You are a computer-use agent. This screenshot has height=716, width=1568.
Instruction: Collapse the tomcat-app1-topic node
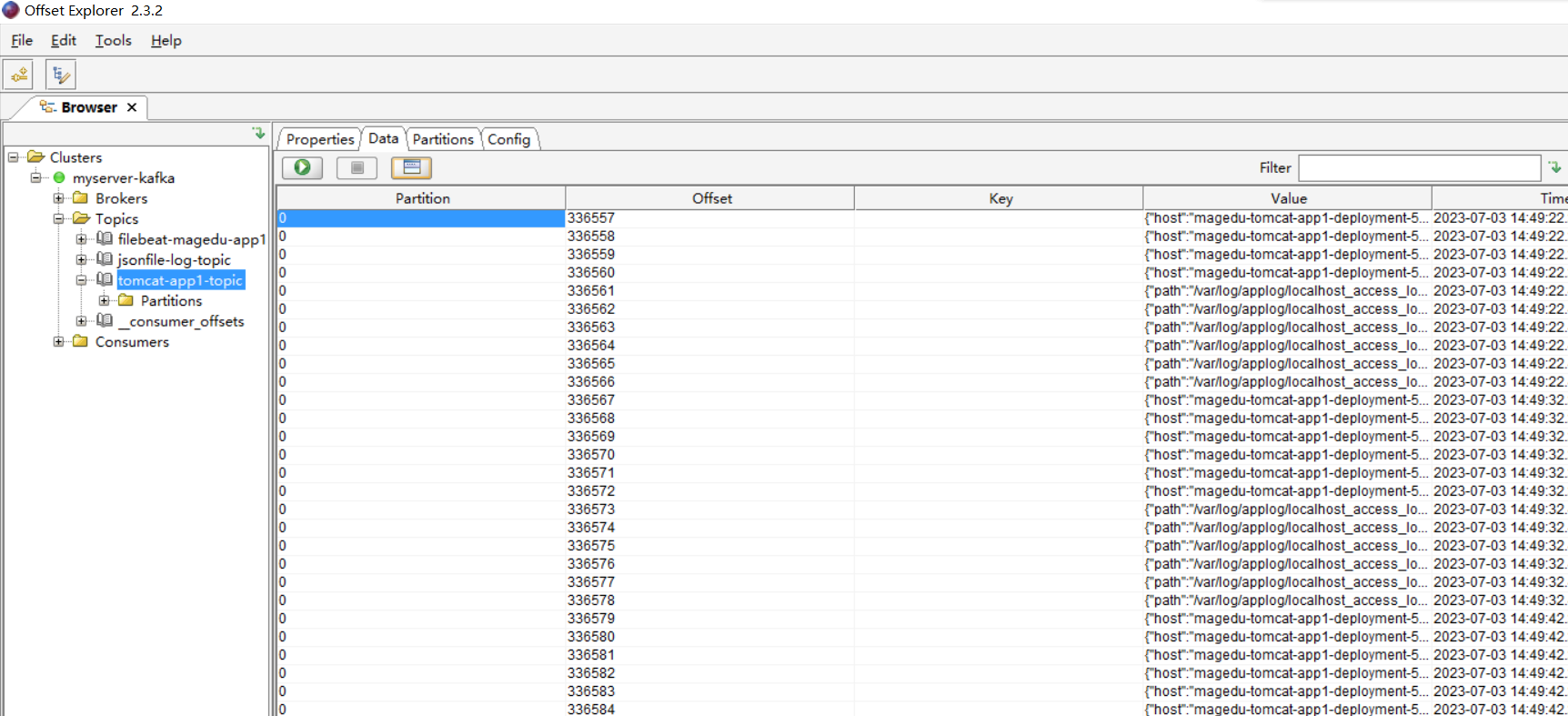click(81, 280)
